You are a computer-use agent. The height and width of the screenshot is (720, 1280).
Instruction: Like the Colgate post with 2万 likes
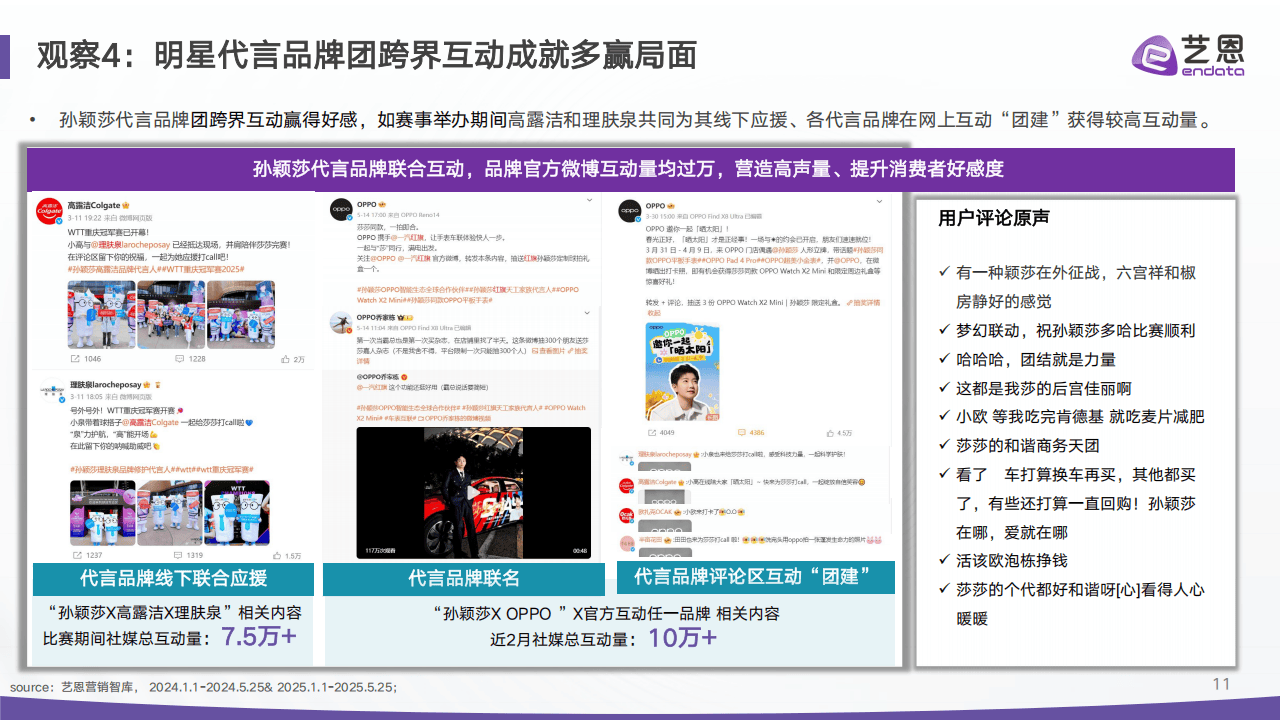click(x=286, y=358)
